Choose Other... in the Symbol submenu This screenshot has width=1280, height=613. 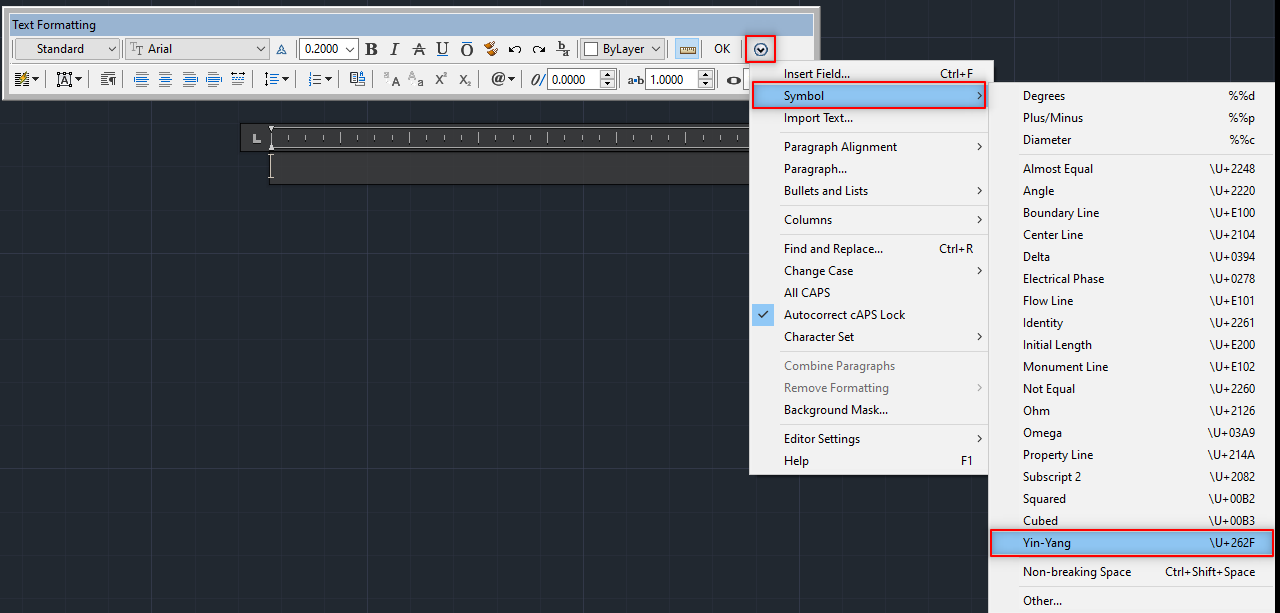[x=1134, y=601]
